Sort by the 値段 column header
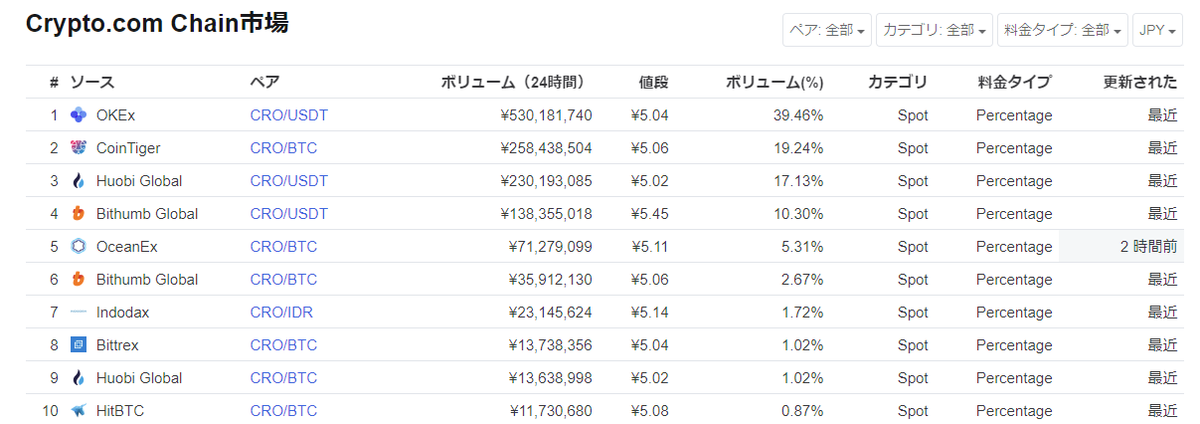Viewport: 1200px width, 424px height. pos(654,82)
